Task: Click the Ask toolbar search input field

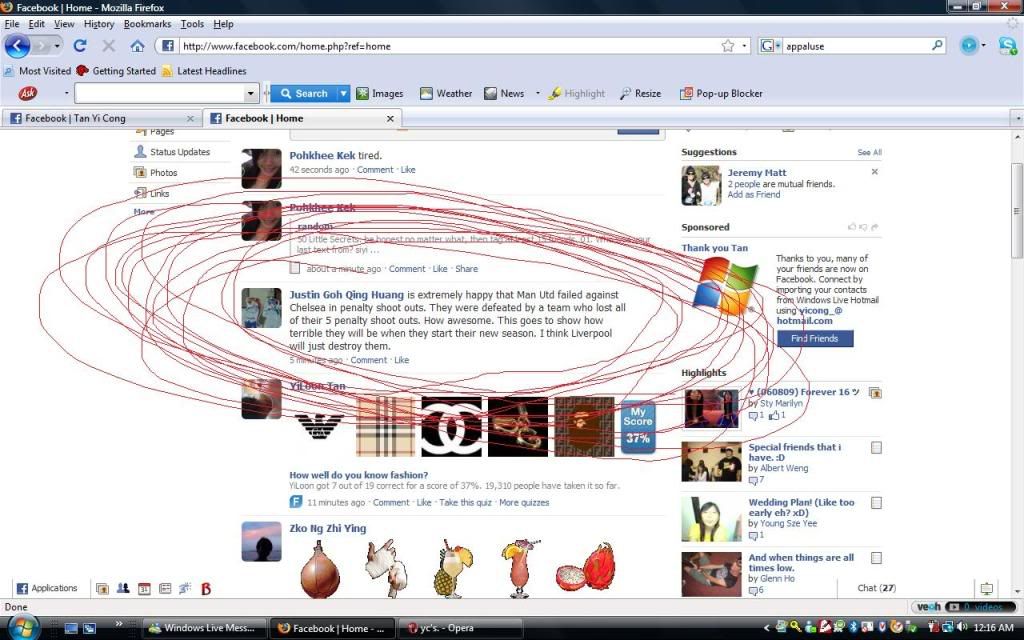Action: pyautogui.click(x=160, y=93)
